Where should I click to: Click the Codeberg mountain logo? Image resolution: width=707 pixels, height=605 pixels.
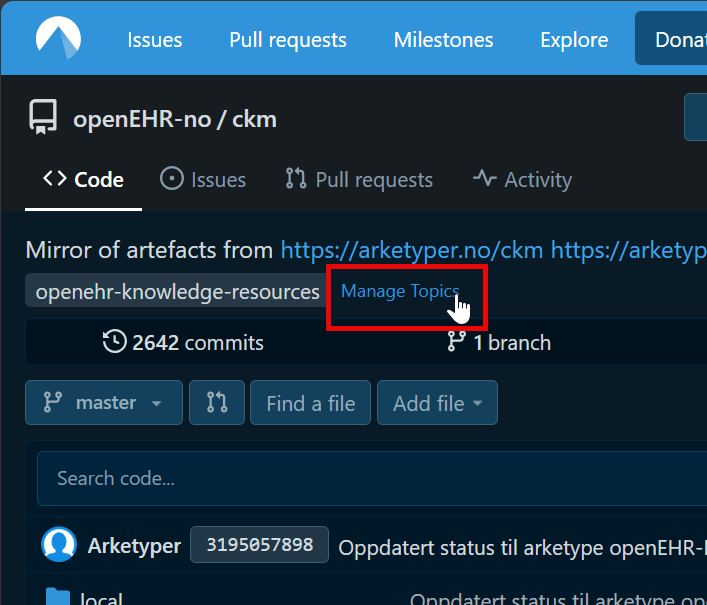(58, 39)
